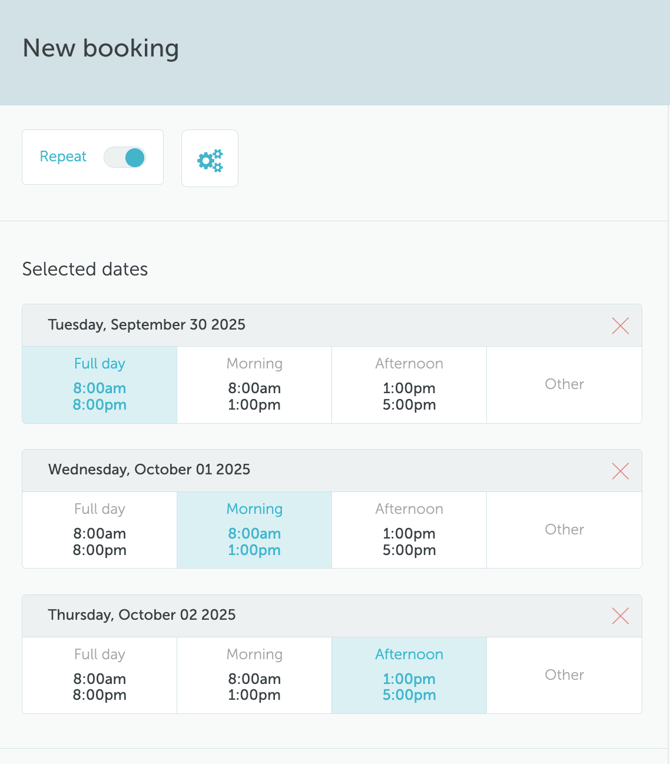Click the Repeat label text
Viewport: 670px width, 764px height.
63,157
